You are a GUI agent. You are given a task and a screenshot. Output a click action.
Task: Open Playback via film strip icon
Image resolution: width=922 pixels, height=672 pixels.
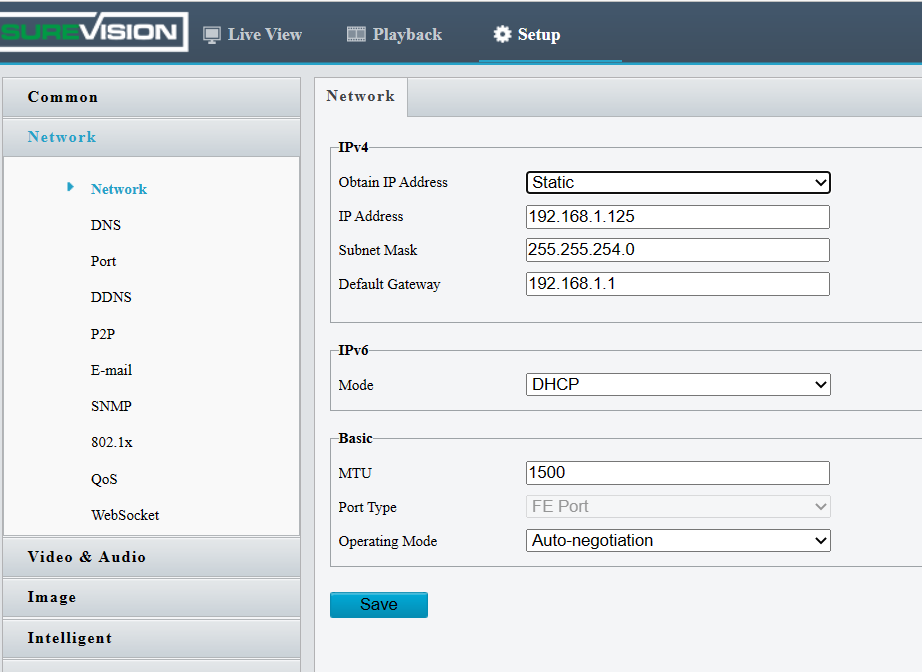tap(356, 35)
